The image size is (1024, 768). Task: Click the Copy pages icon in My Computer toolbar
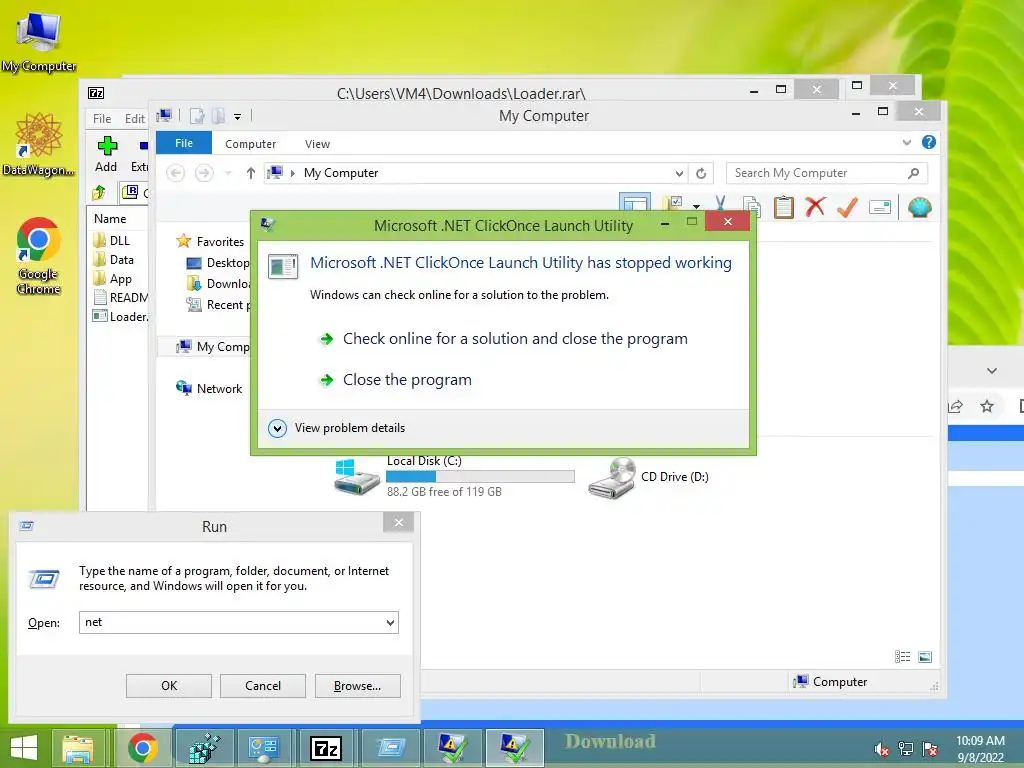point(752,207)
